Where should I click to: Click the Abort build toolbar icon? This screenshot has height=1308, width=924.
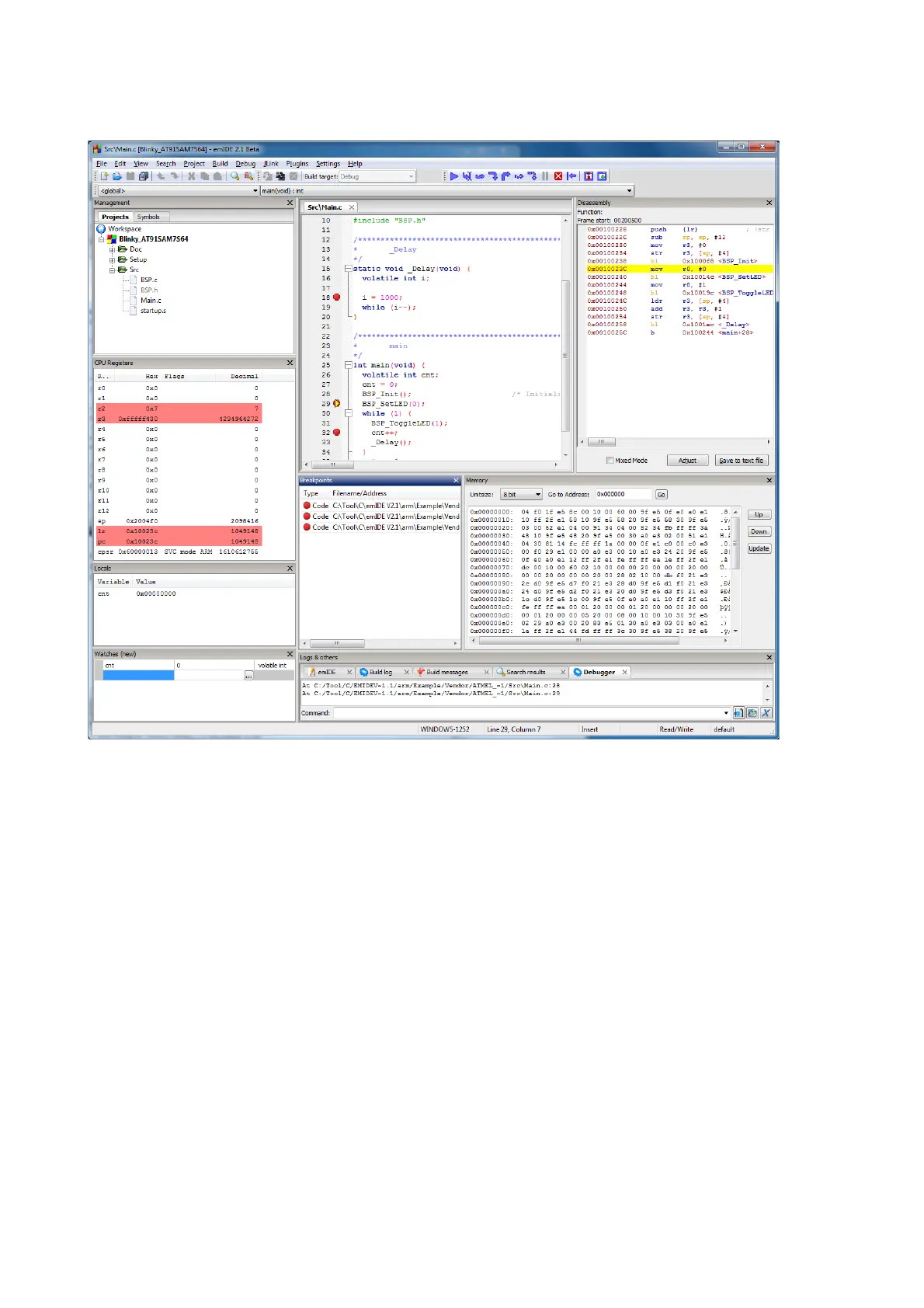pos(294,176)
